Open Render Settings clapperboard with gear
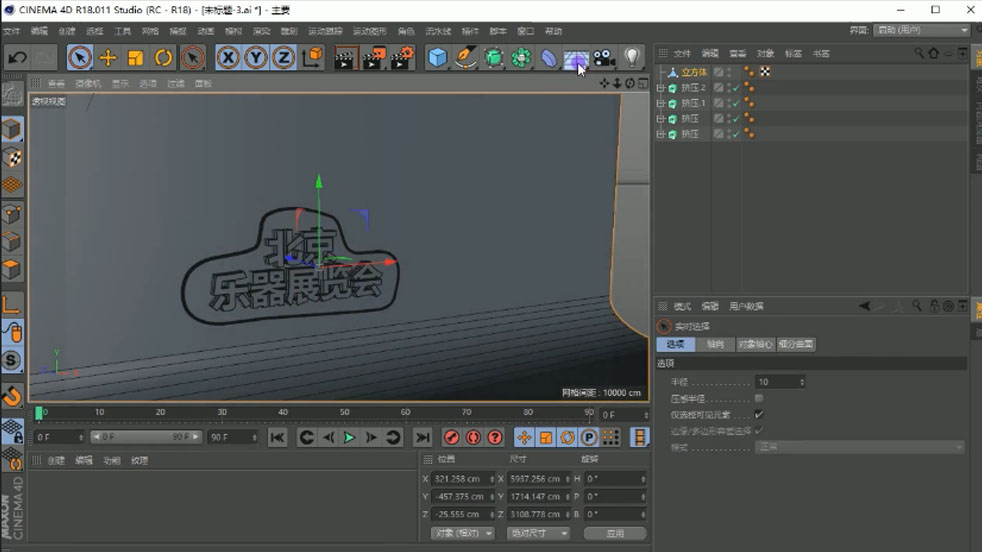The height and width of the screenshot is (552, 982). pos(401,58)
